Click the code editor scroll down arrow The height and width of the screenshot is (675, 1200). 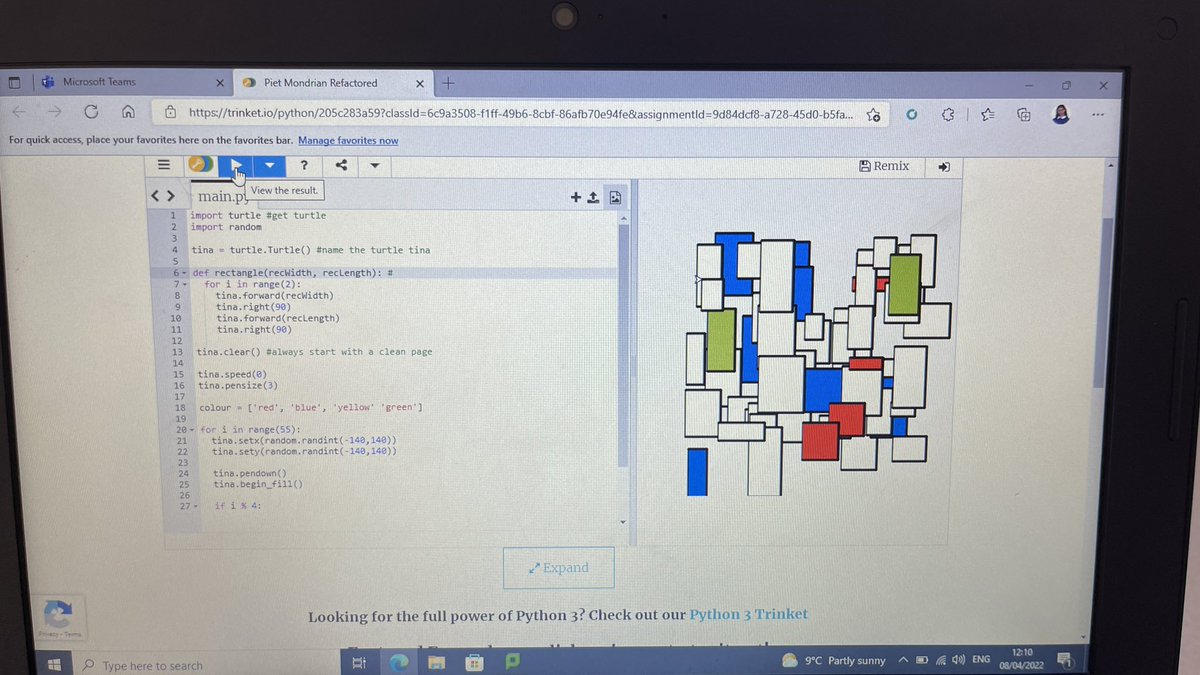click(625, 522)
